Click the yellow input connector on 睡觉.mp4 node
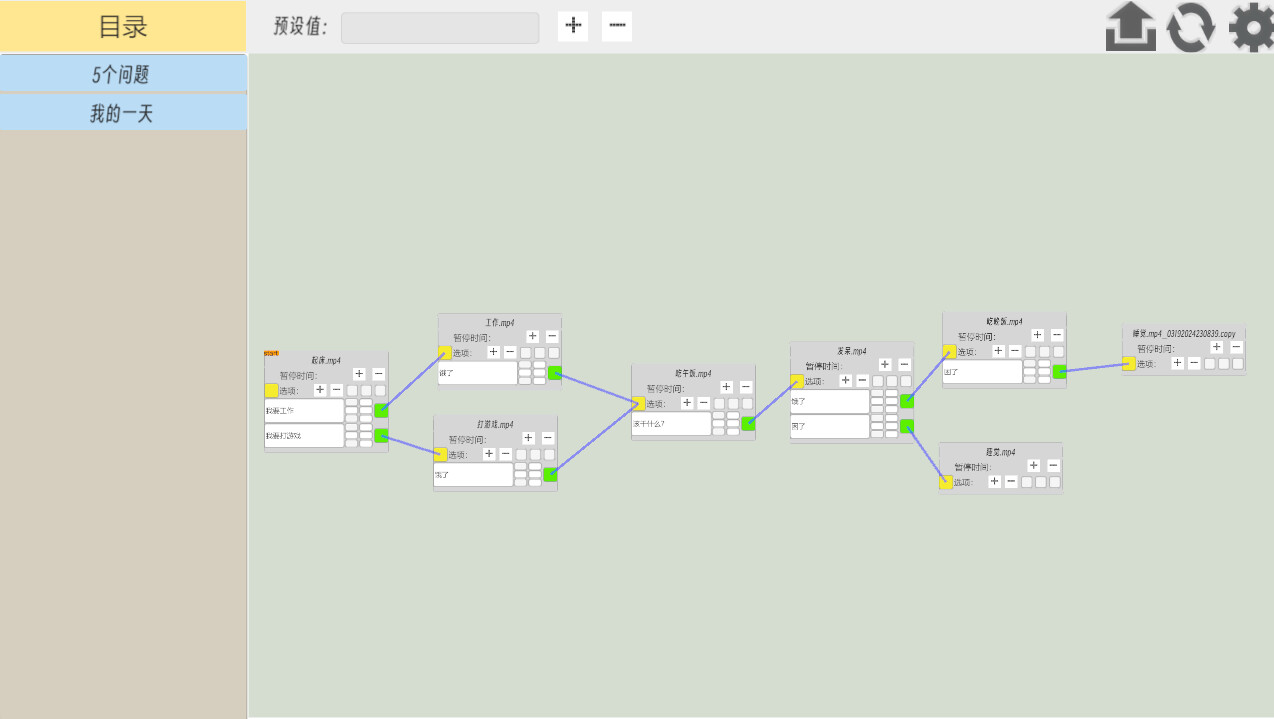The width and height of the screenshot is (1274, 719). click(x=947, y=482)
